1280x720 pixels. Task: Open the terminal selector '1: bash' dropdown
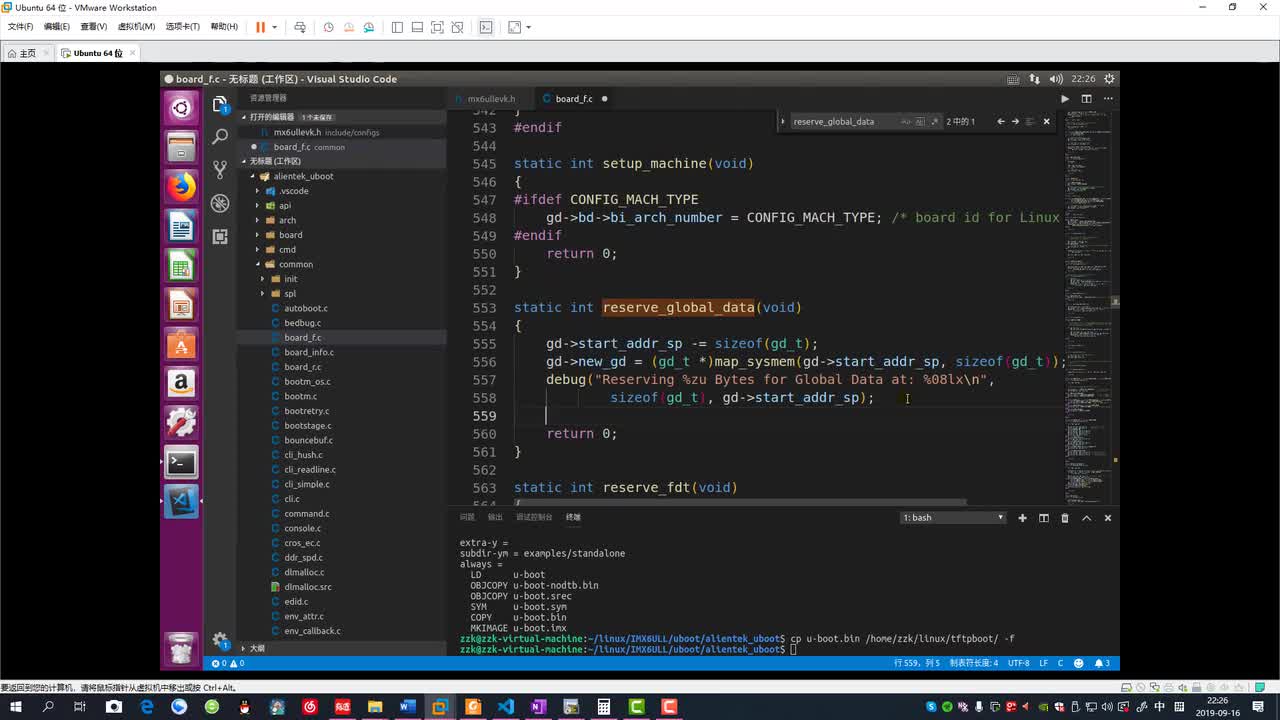tap(953, 518)
